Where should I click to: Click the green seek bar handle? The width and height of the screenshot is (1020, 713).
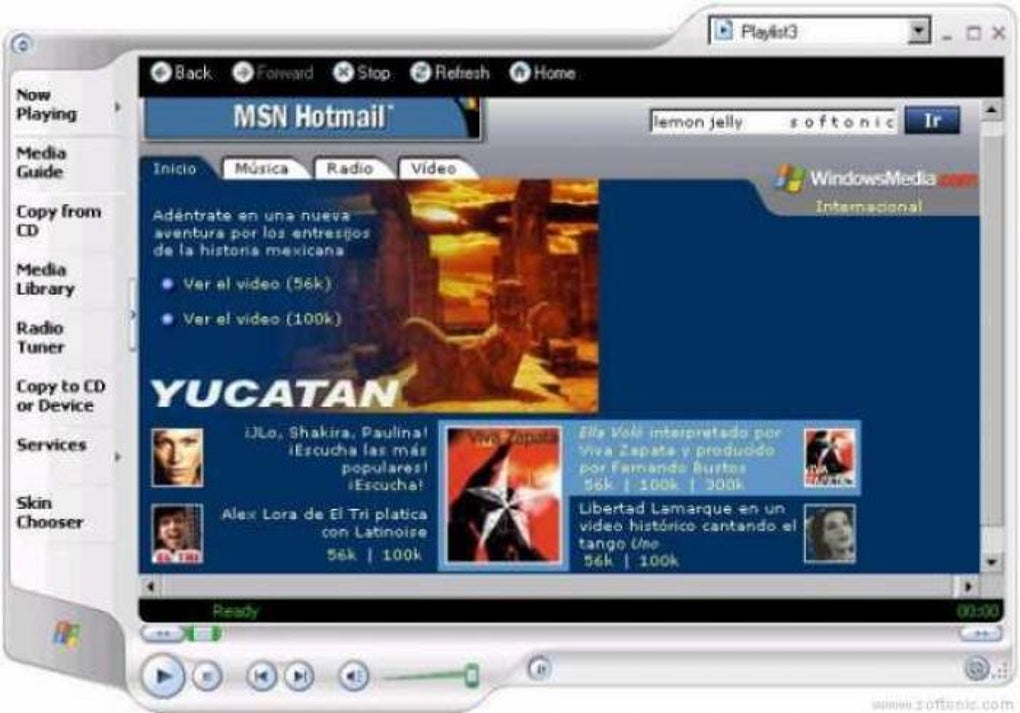206,633
